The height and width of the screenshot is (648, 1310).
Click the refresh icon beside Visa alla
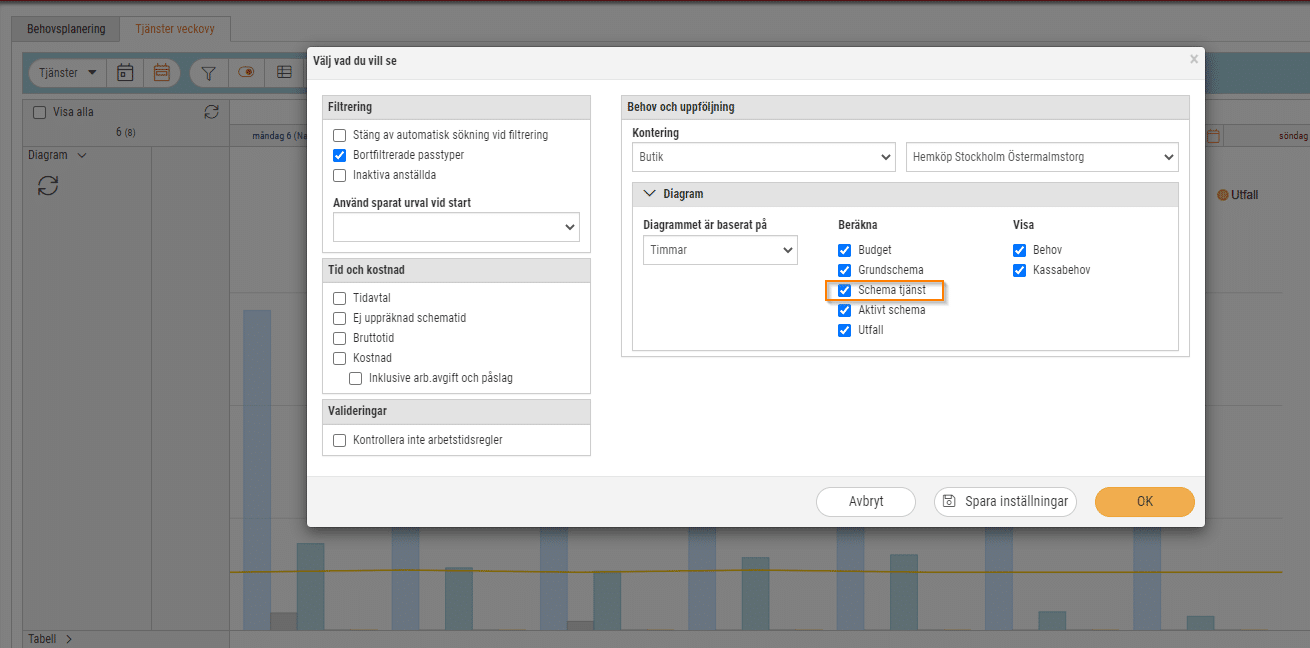[210, 112]
